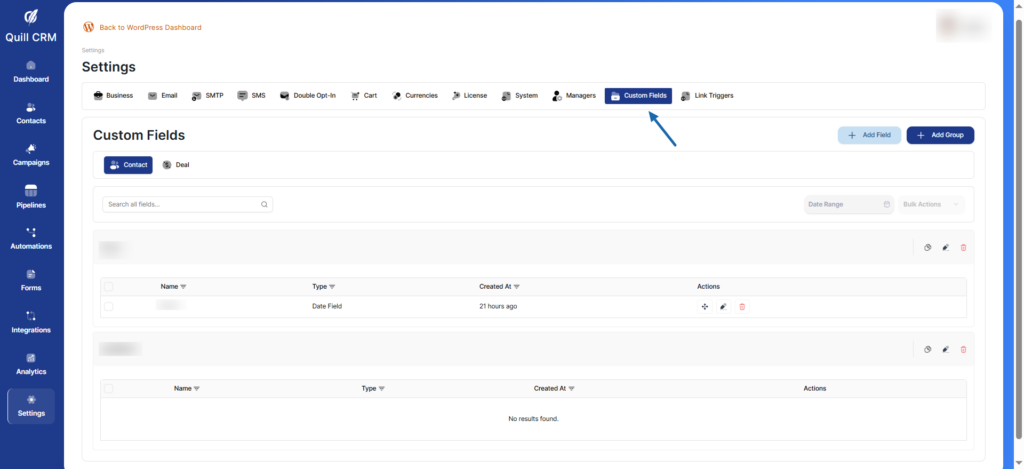Switch to the Deal tab
1024x469 pixels.
[176, 164]
